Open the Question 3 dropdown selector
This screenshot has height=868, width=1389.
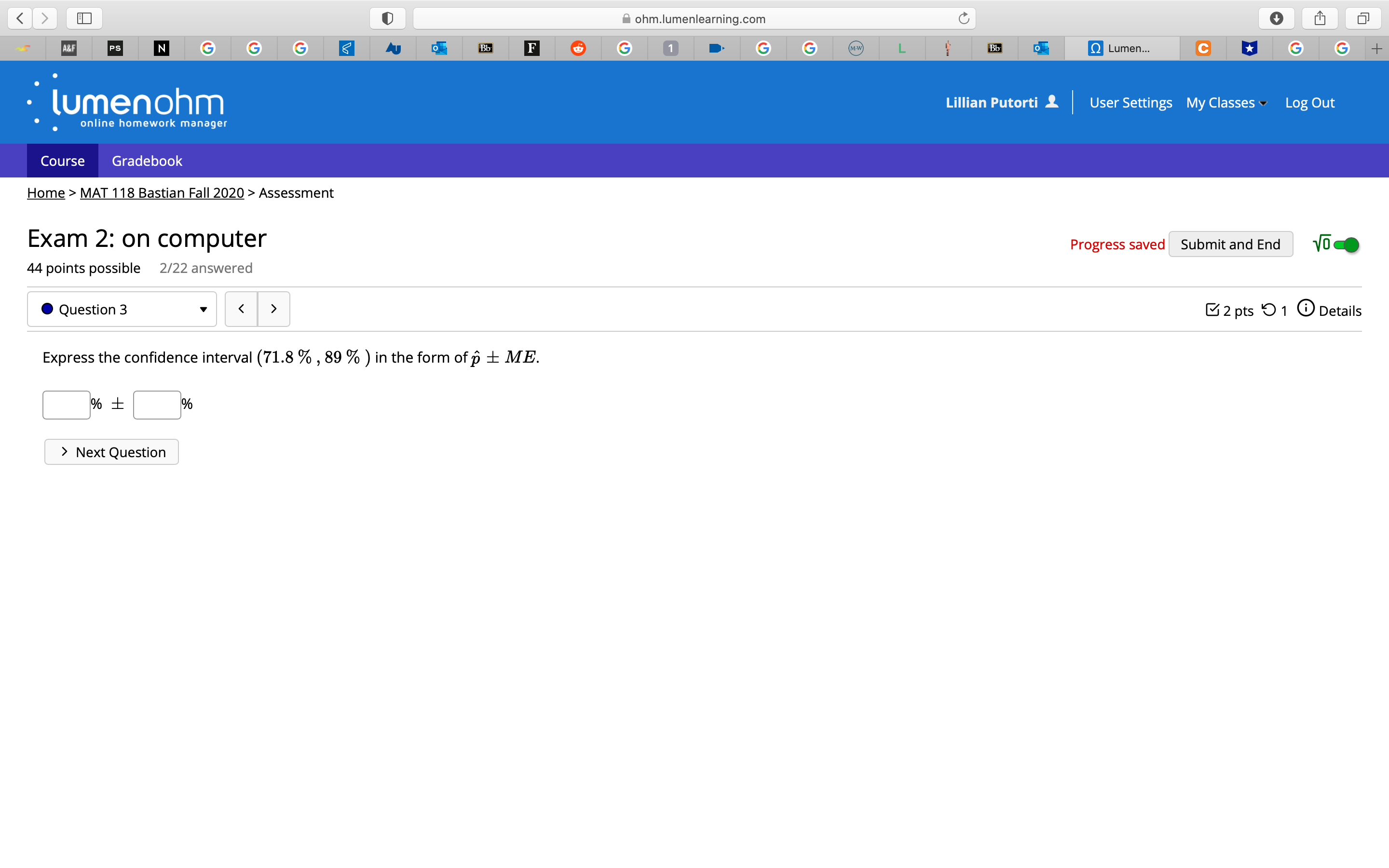point(122,310)
